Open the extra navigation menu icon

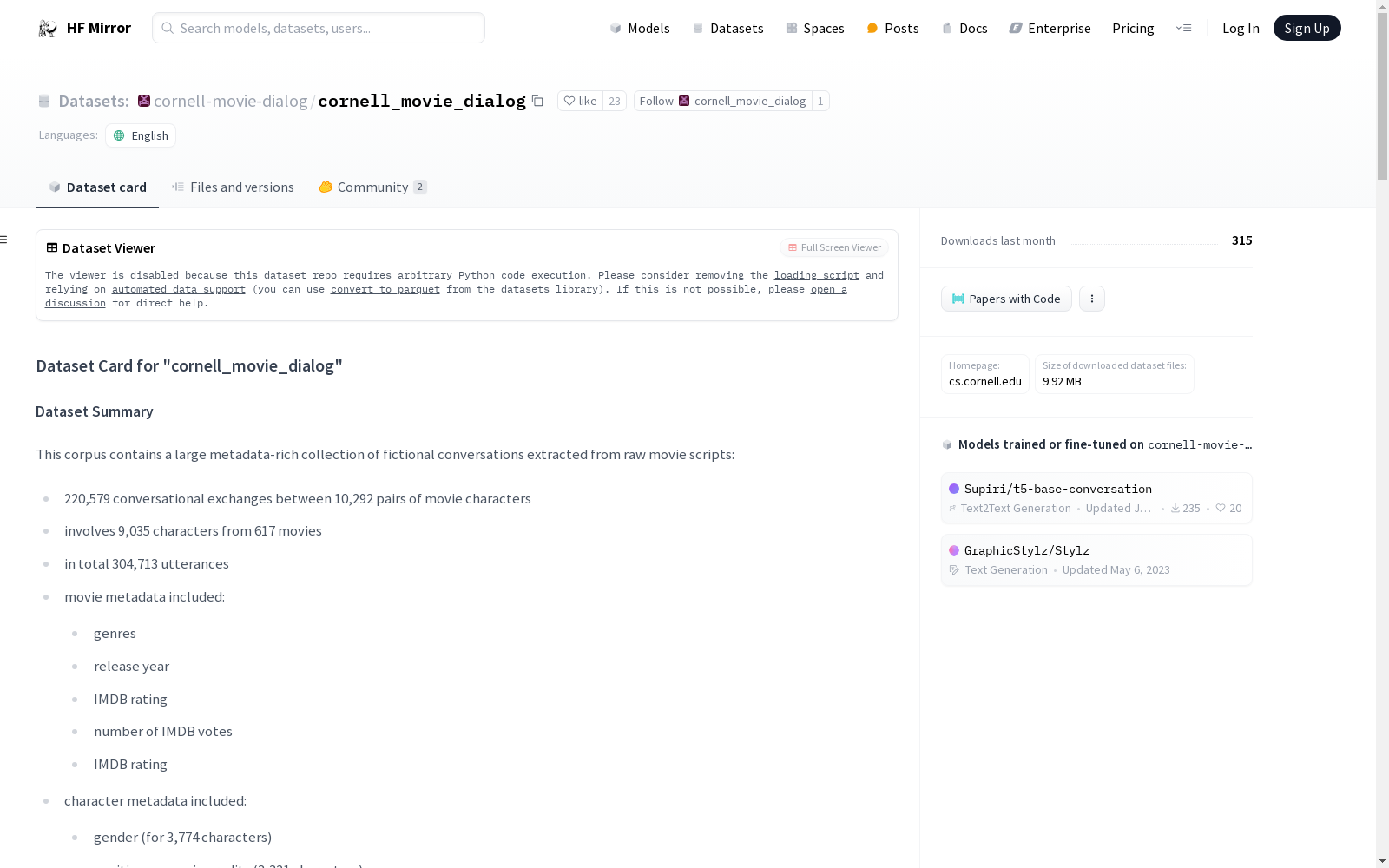point(1183,29)
